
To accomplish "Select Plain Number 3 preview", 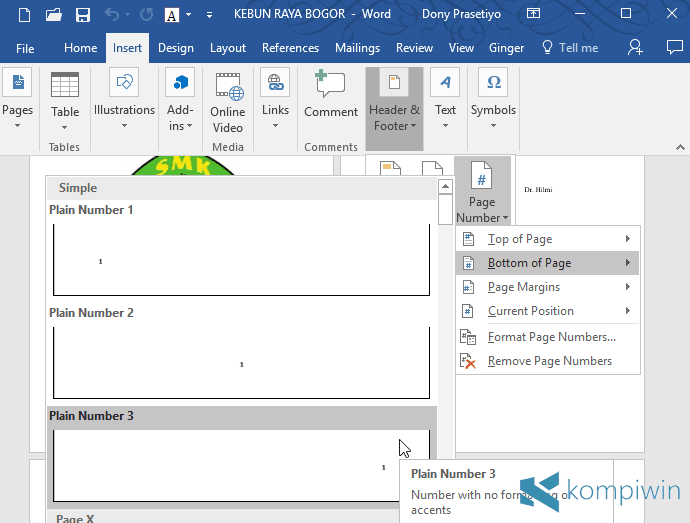I will click(x=242, y=466).
